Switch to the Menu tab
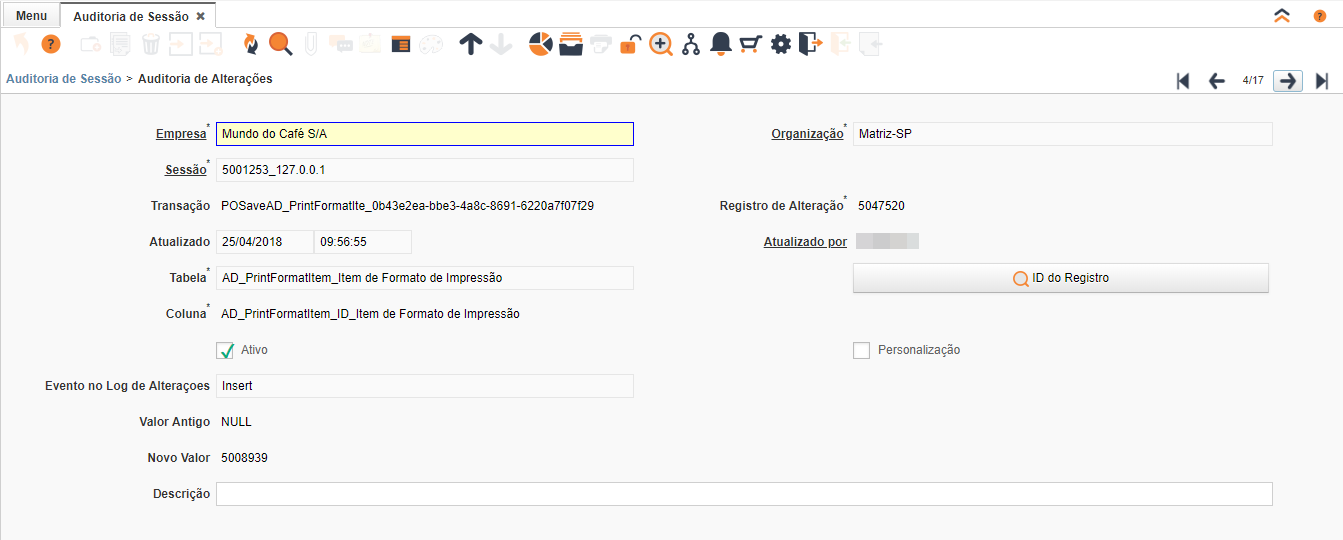Screen dimensions: 1343x540 (31, 16)
